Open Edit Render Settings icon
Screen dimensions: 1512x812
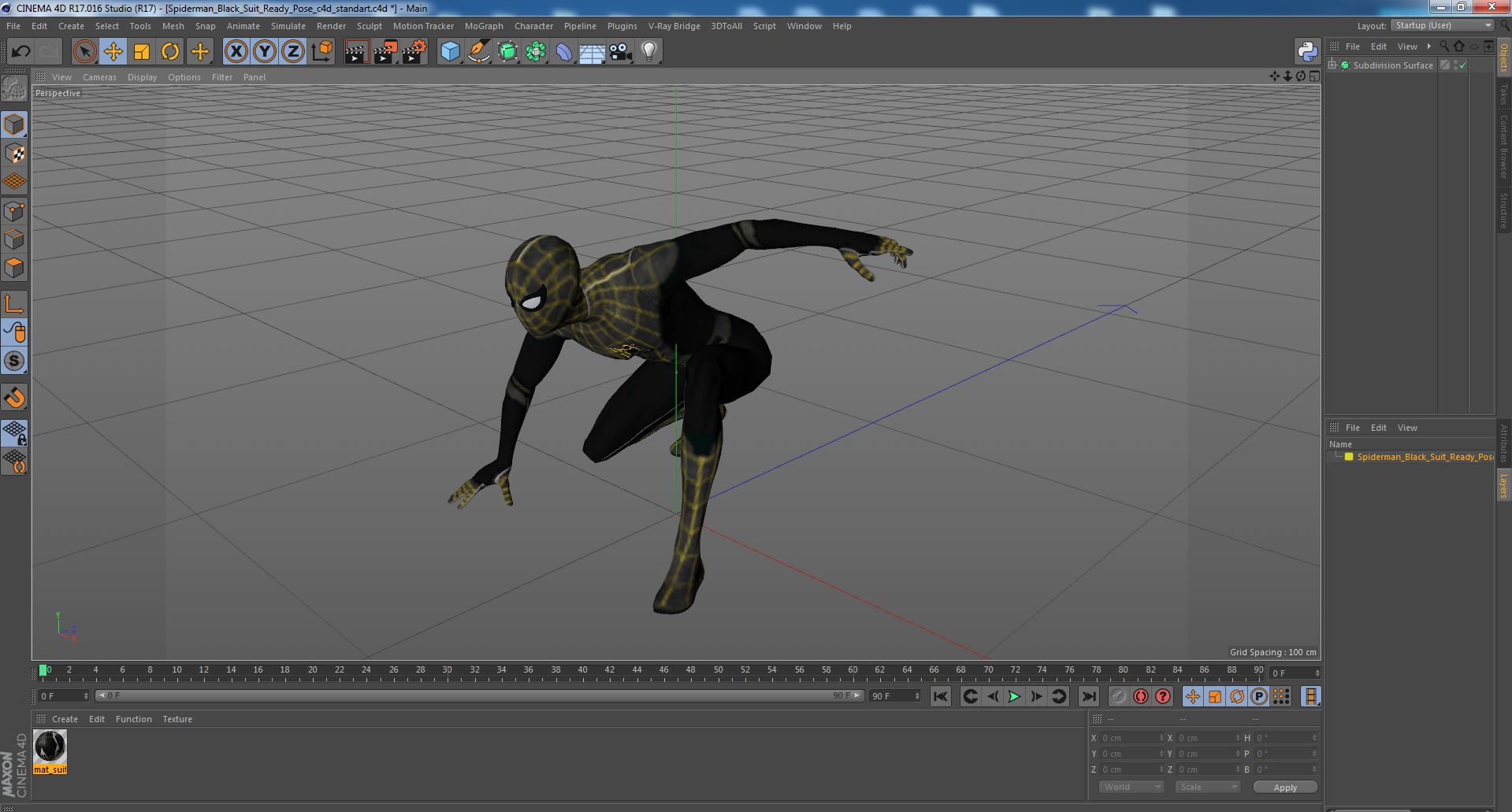coord(414,52)
